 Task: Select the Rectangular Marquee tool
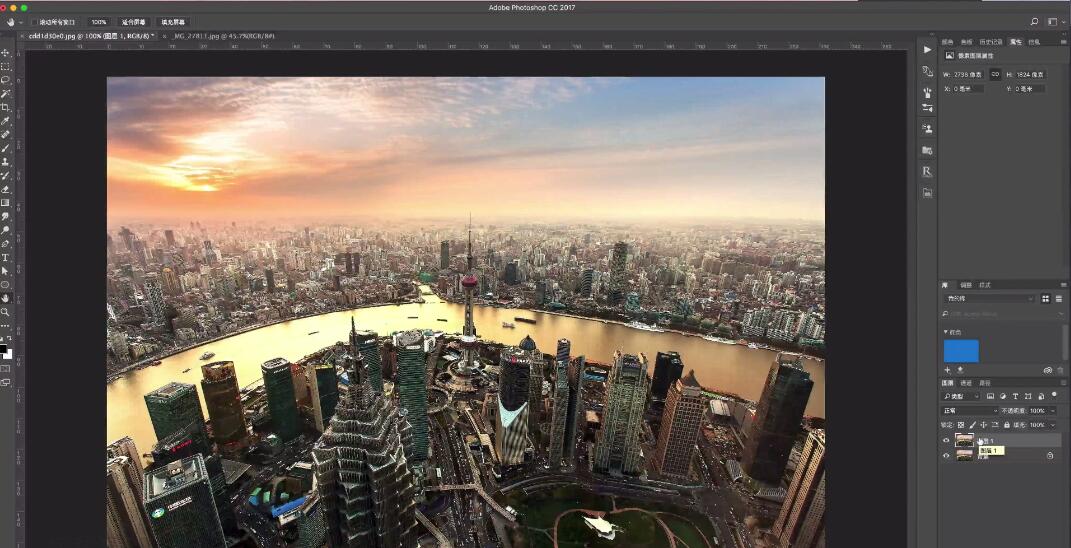5,66
